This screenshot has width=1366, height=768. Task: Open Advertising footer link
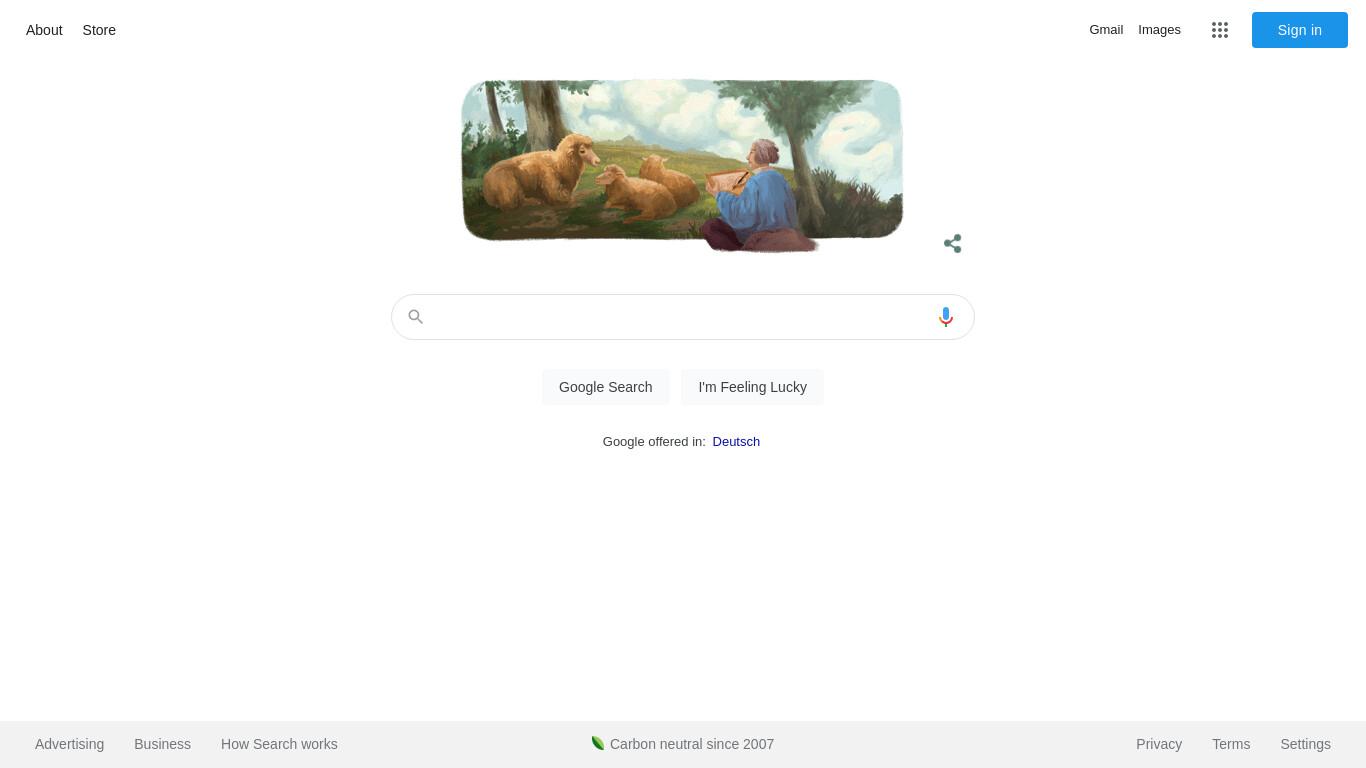point(69,744)
